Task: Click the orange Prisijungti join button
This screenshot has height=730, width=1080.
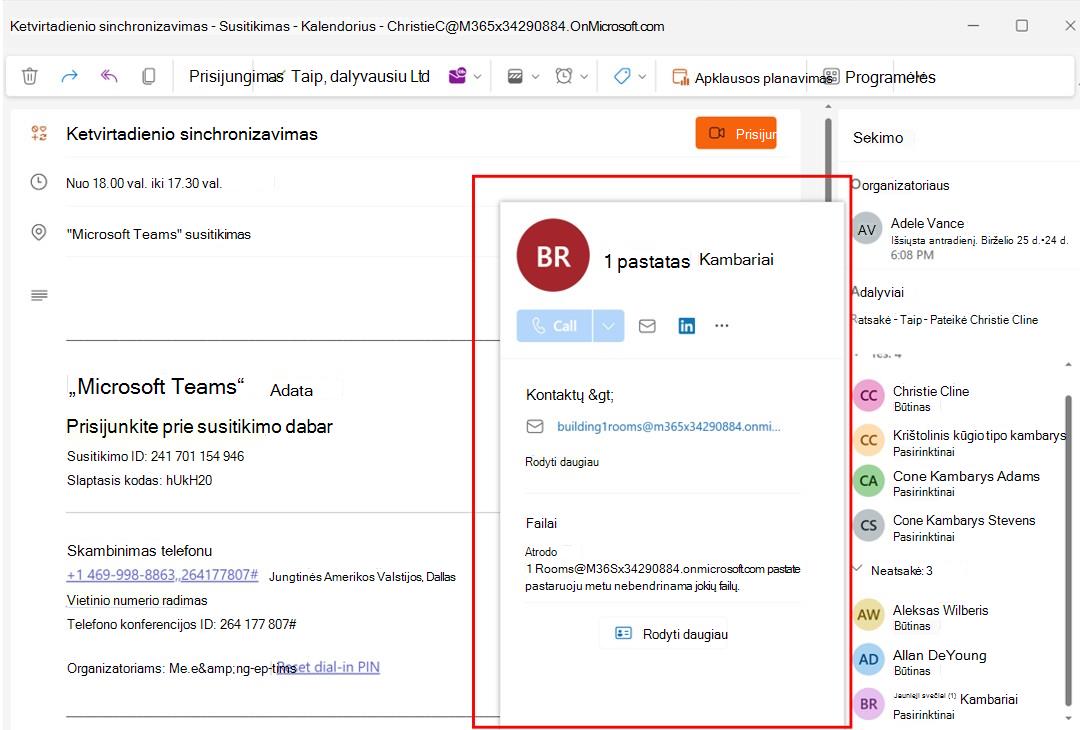Action: pos(736,133)
